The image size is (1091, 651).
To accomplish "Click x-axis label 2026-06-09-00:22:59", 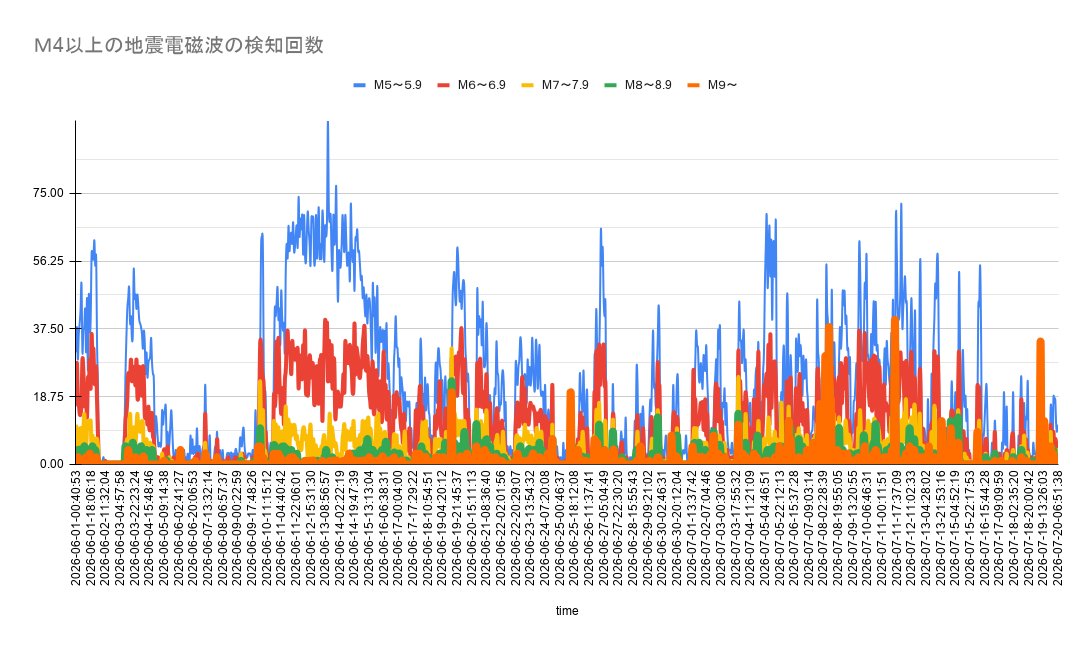I will coord(237,528).
